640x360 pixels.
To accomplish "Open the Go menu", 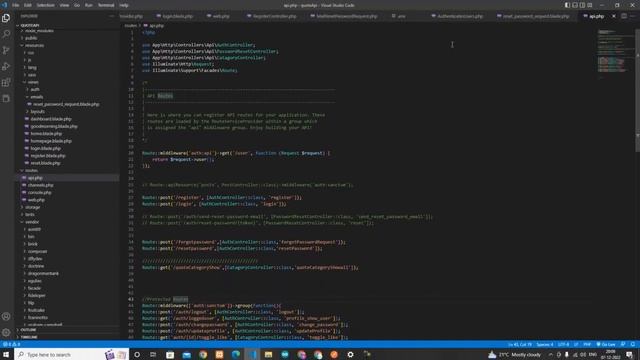I will [77, 5].
